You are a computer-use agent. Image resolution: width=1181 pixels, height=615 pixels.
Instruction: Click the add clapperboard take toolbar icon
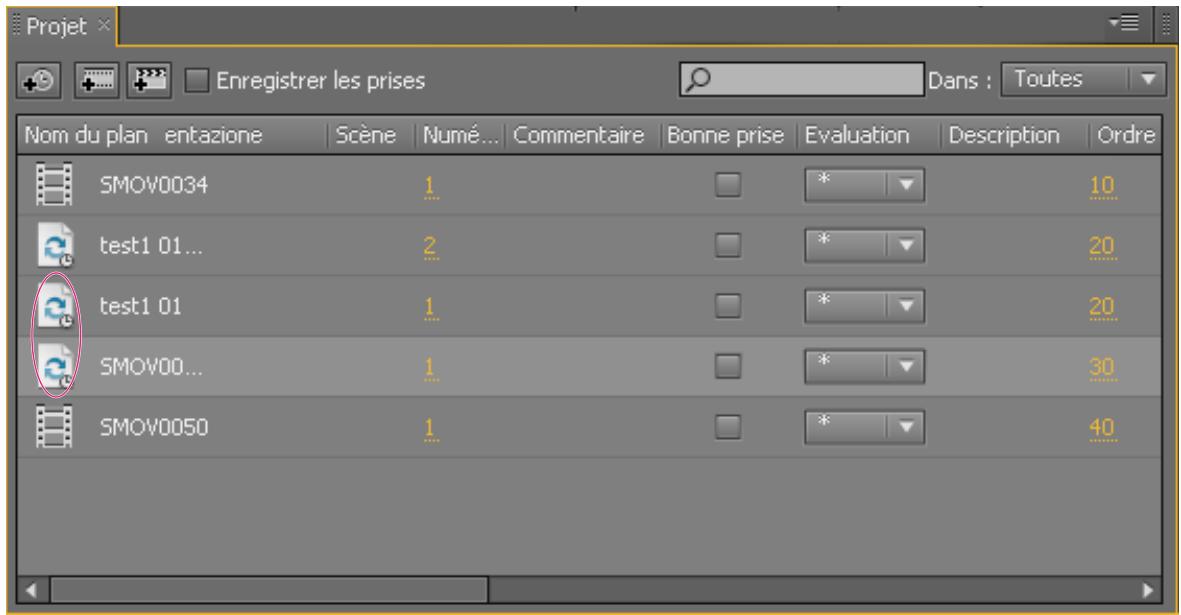(x=149, y=81)
